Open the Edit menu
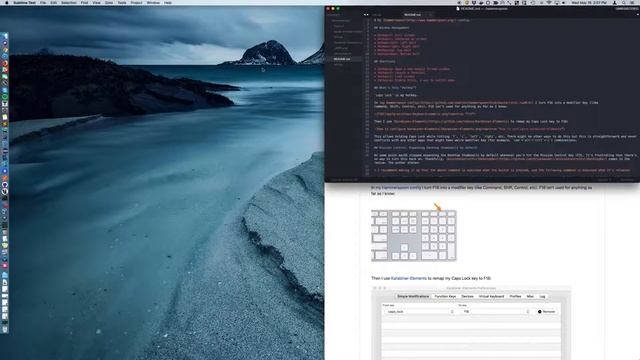The image size is (640, 360). coord(53,2)
